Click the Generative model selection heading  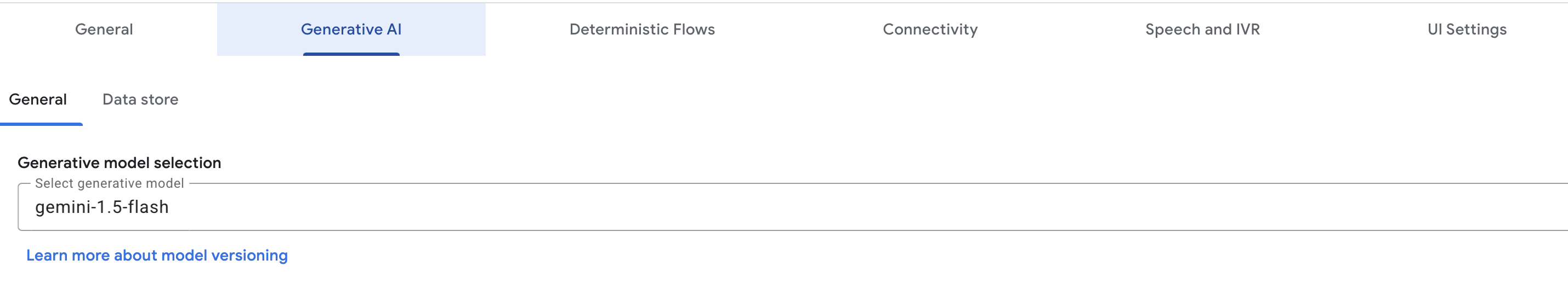coord(120,163)
